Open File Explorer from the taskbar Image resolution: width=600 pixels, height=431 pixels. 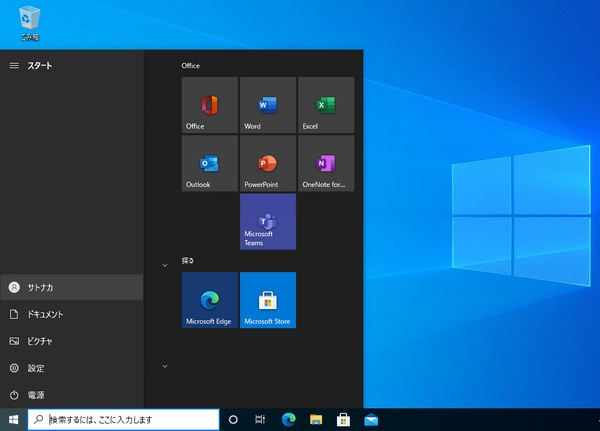click(316, 420)
